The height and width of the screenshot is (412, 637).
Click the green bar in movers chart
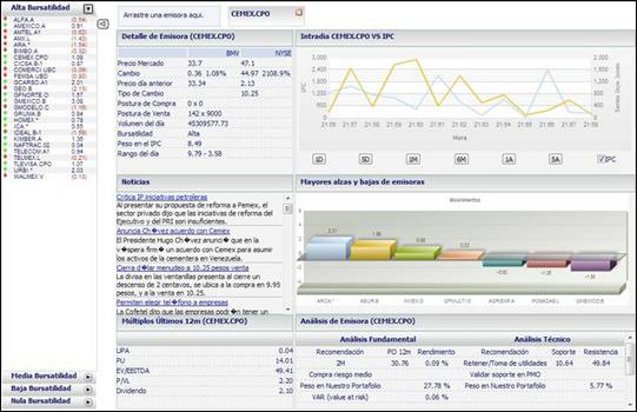tap(417, 253)
